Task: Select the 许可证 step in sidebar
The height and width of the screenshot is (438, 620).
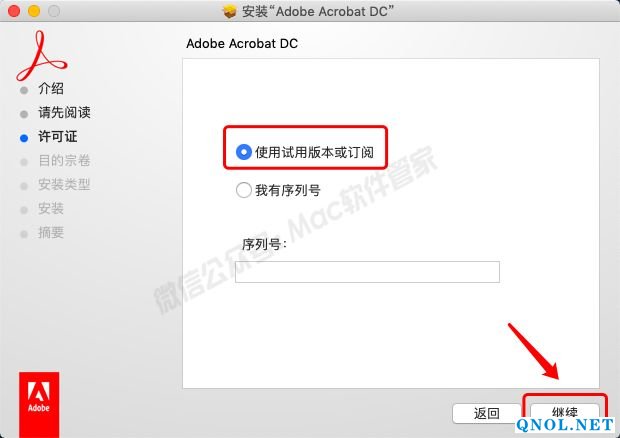Action: (57, 137)
